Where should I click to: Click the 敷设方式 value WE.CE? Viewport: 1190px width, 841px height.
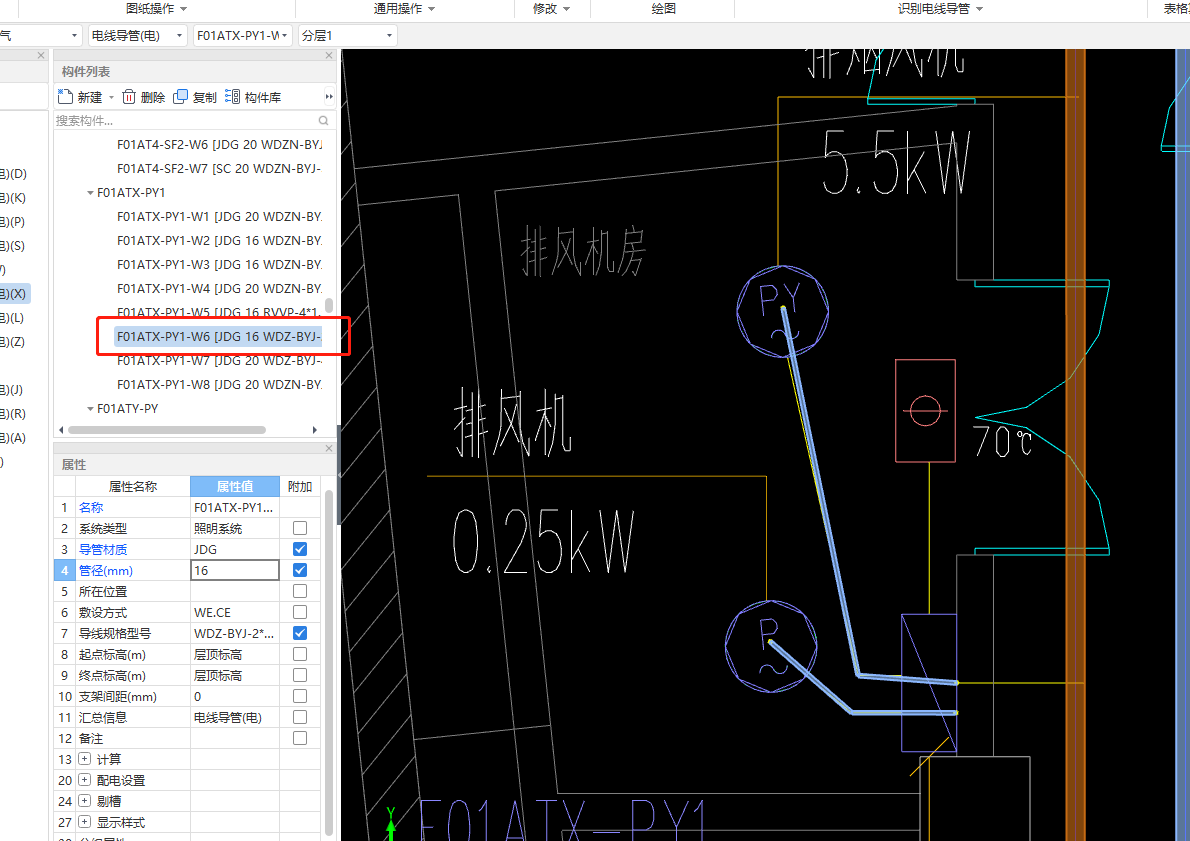(235, 612)
